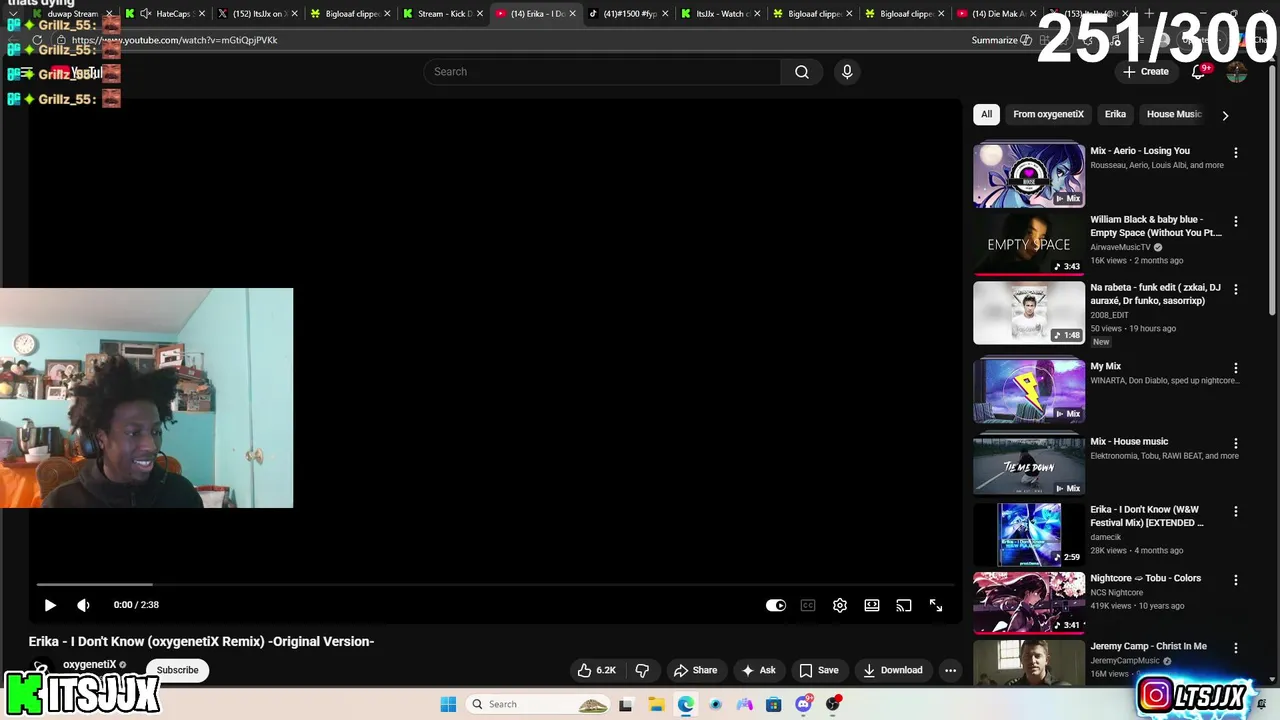Click the YouTube search field

pos(602,72)
